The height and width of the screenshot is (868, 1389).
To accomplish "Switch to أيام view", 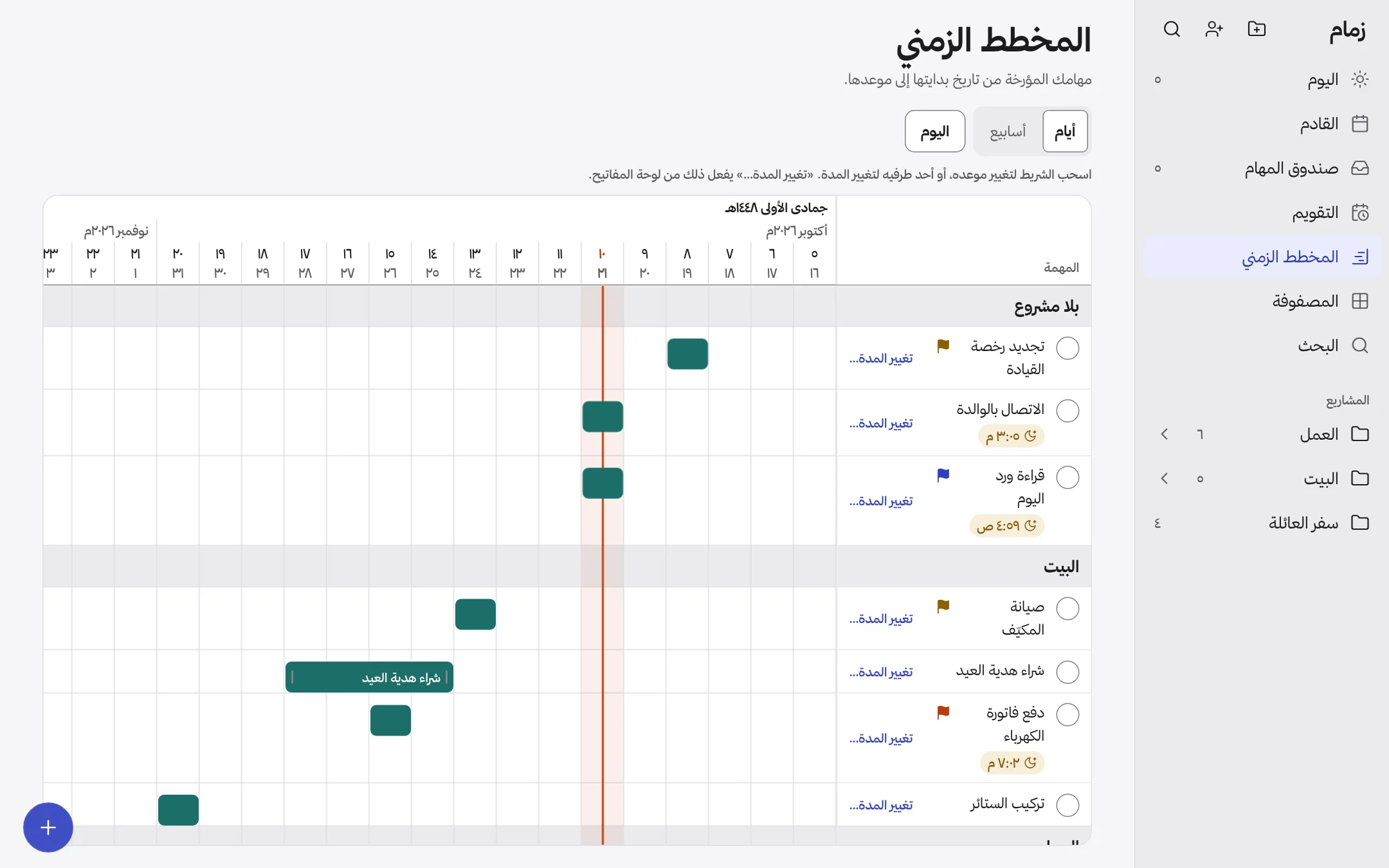I will (1065, 131).
